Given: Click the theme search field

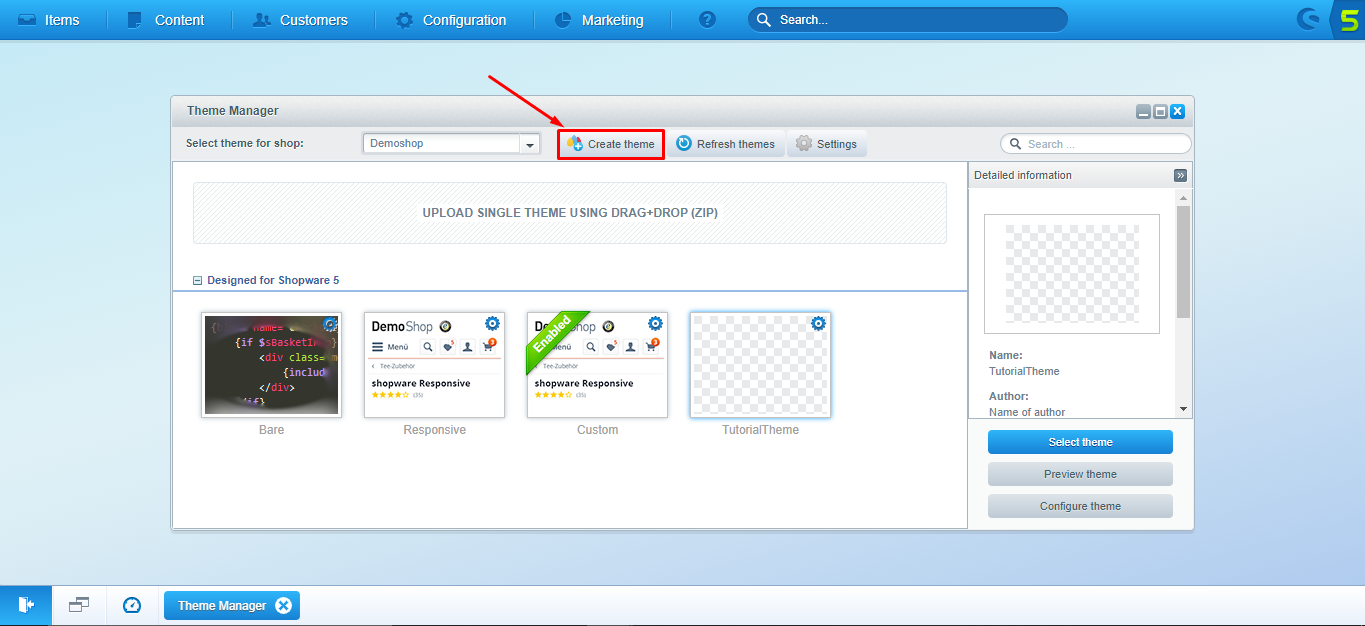Looking at the screenshot, I should tap(1096, 144).
